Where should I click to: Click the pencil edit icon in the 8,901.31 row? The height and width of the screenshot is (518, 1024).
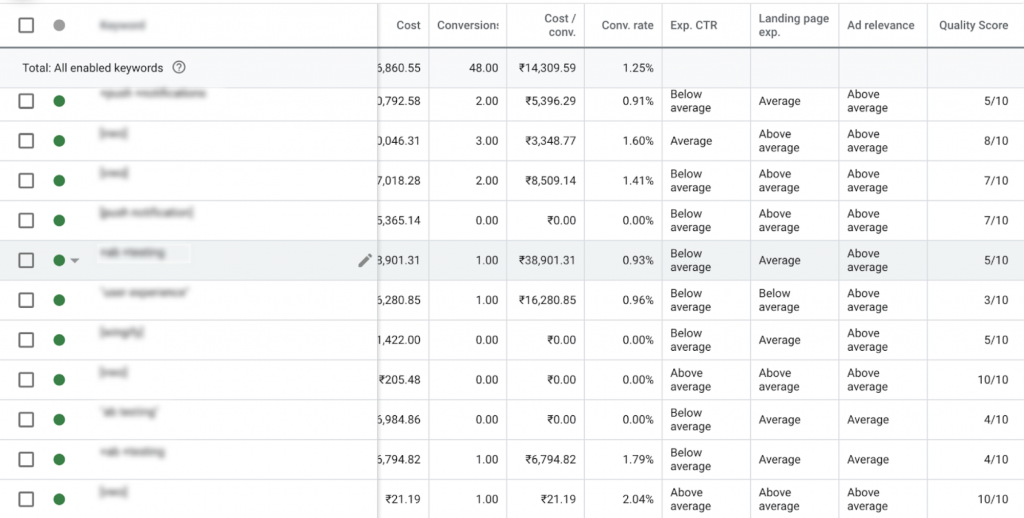(x=365, y=260)
